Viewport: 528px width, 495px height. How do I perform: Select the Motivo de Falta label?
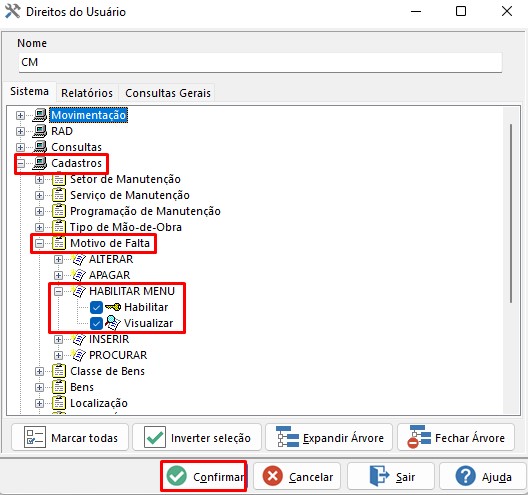pyautogui.click(x=110, y=243)
